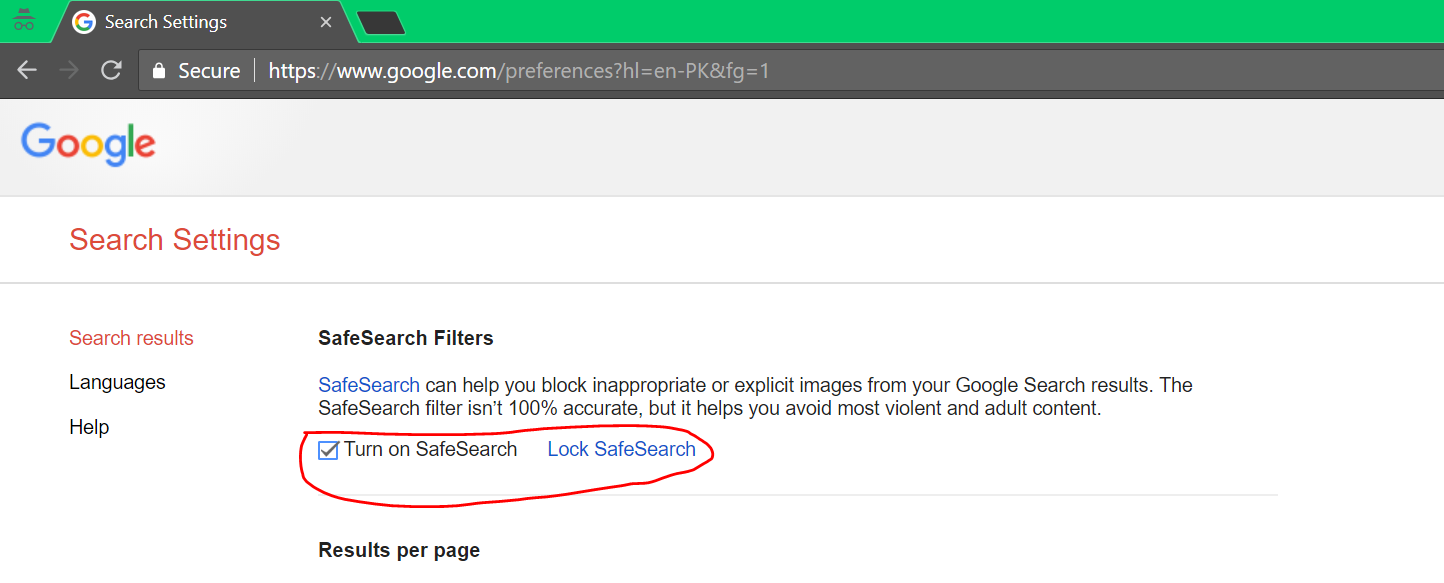Open the Search results settings section
This screenshot has width=1444, height=583.
(x=131, y=338)
